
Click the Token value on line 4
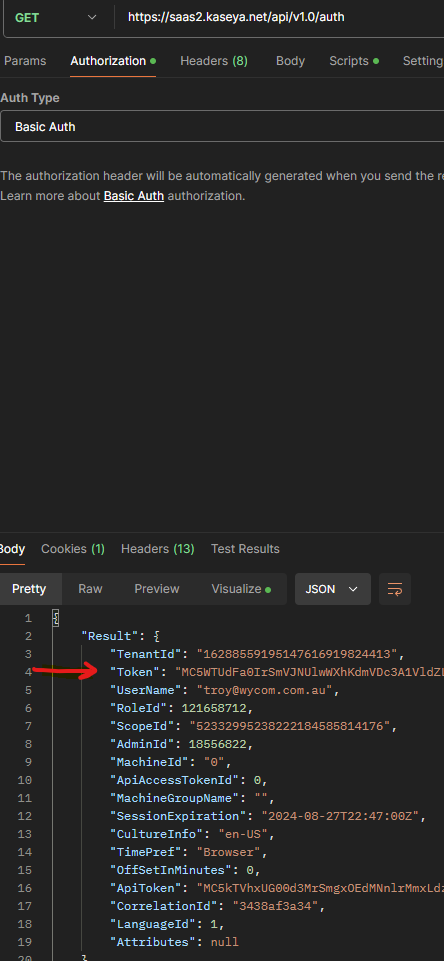pos(309,672)
